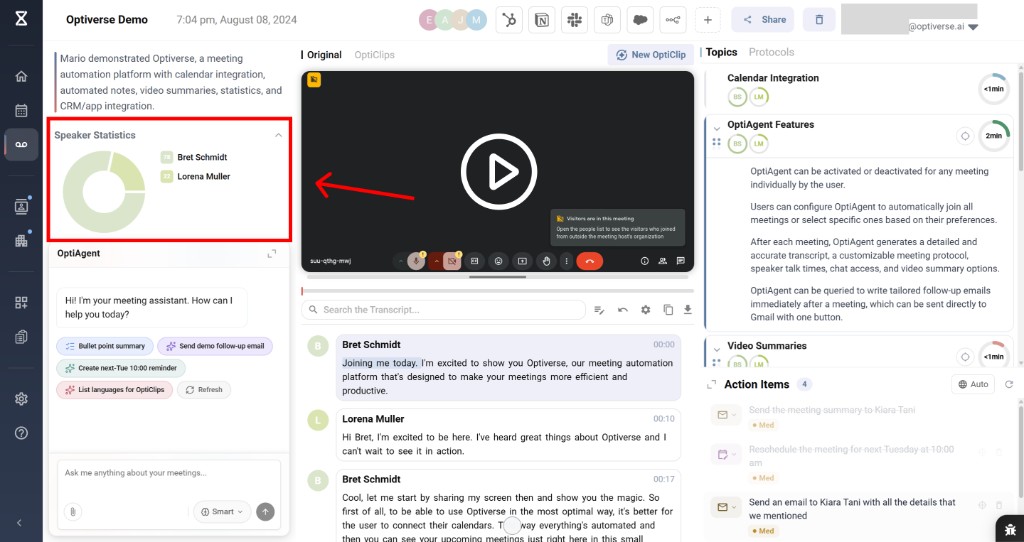Attach a file in the OptiAgent chat
Screen dimensions: 1024x542
pos(72,512)
